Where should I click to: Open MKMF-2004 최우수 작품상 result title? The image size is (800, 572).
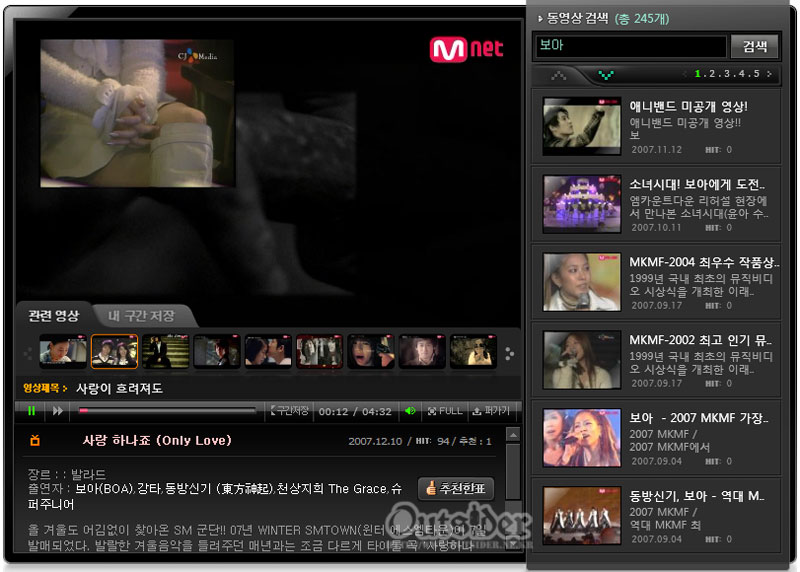(704, 262)
